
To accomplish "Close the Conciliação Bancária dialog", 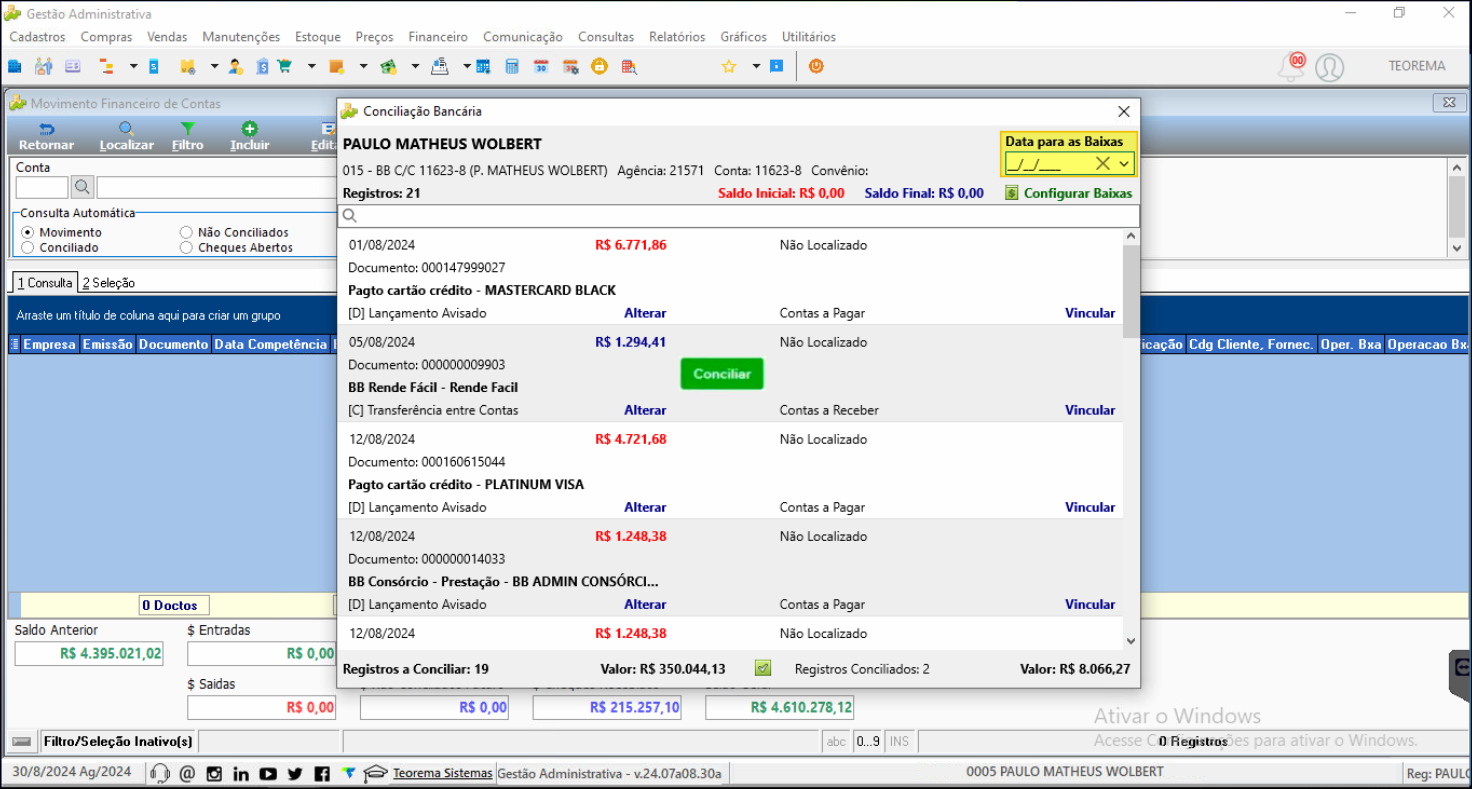I will coord(1123,112).
